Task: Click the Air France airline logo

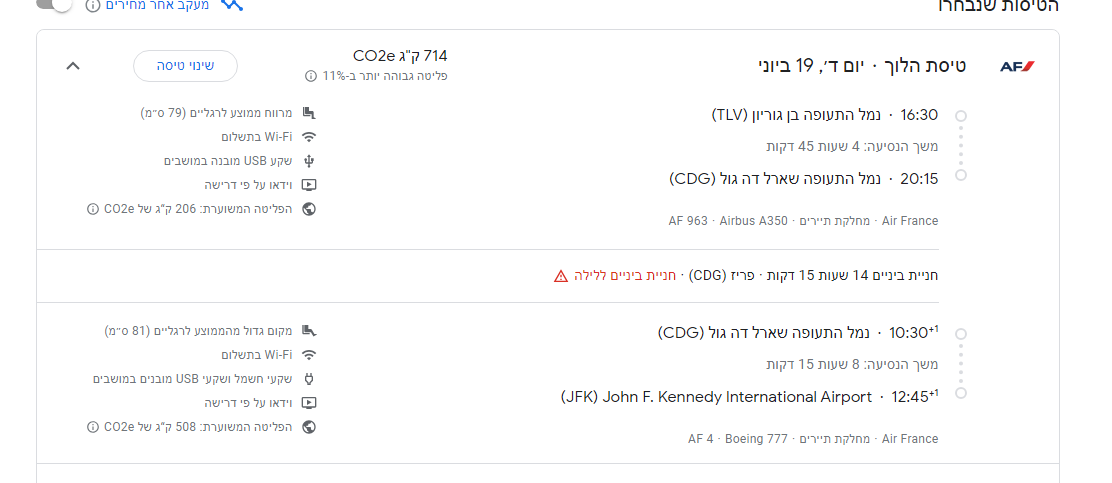Action: (1017, 67)
